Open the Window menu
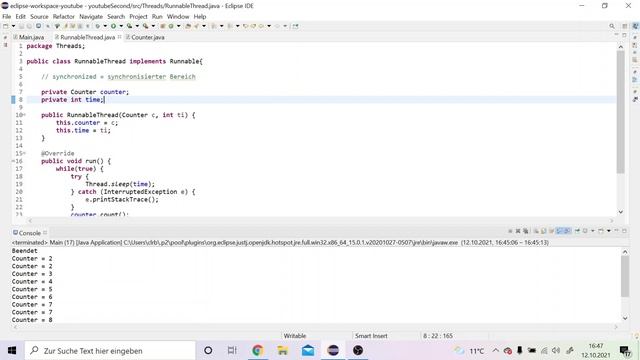640x360 pixels. (178, 16)
